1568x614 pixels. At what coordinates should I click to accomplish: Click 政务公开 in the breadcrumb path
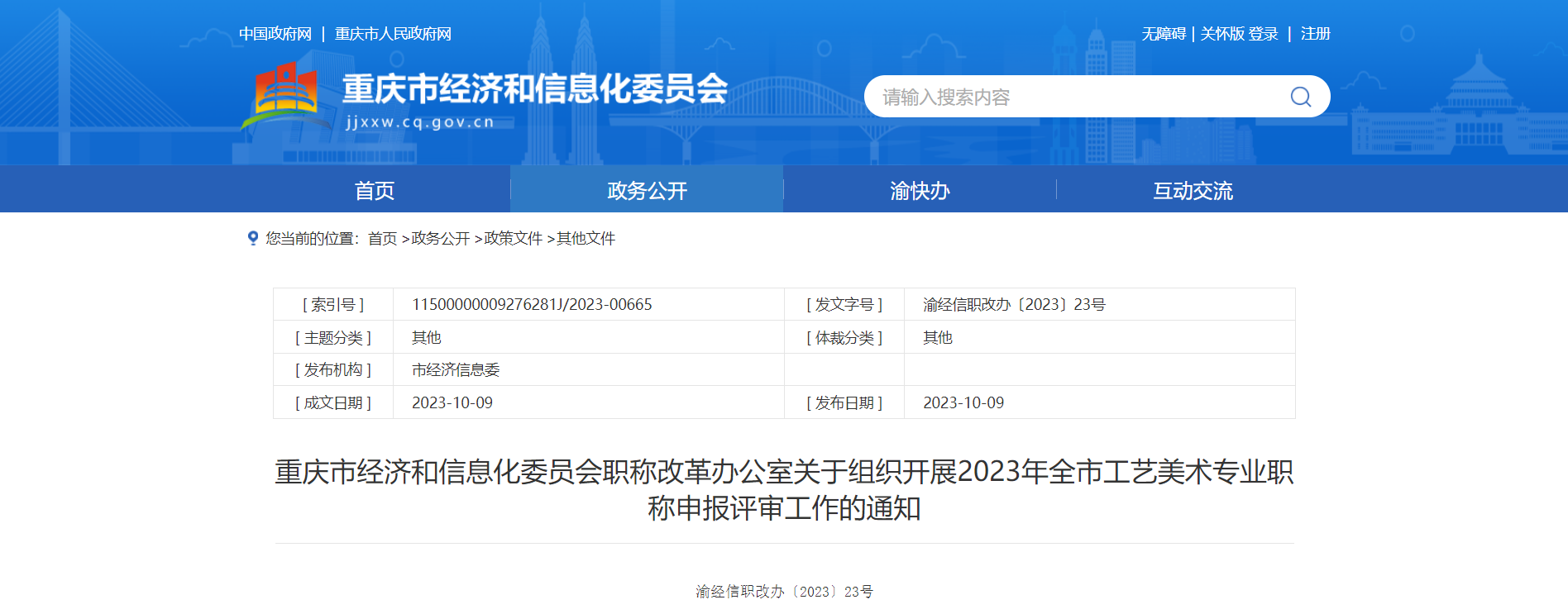pos(440,239)
